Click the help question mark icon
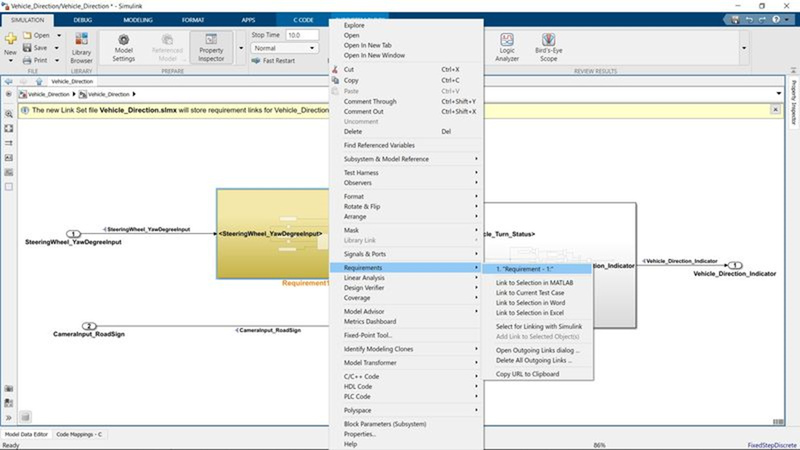 776,19
